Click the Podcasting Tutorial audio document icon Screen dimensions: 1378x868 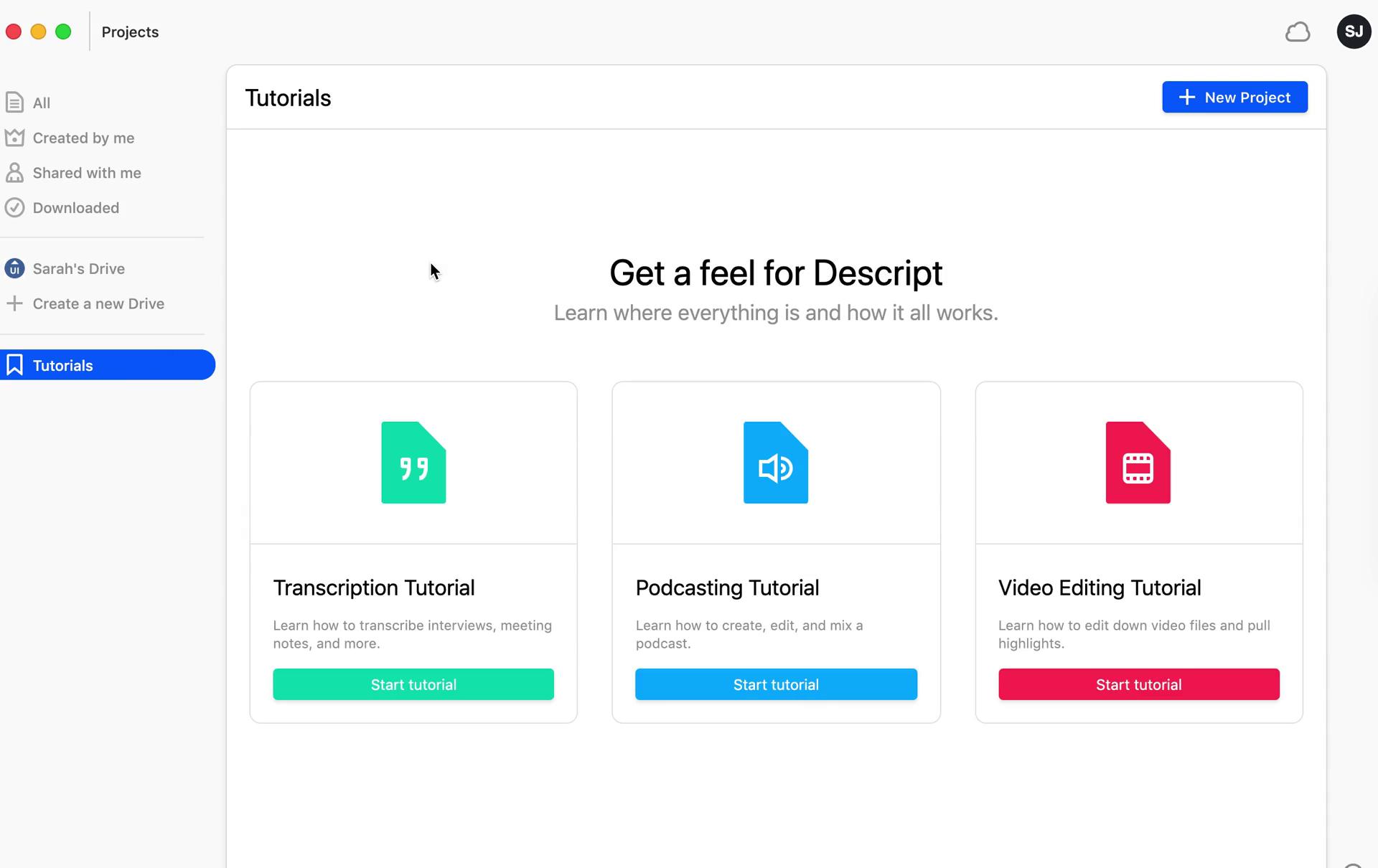pyautogui.click(x=776, y=463)
